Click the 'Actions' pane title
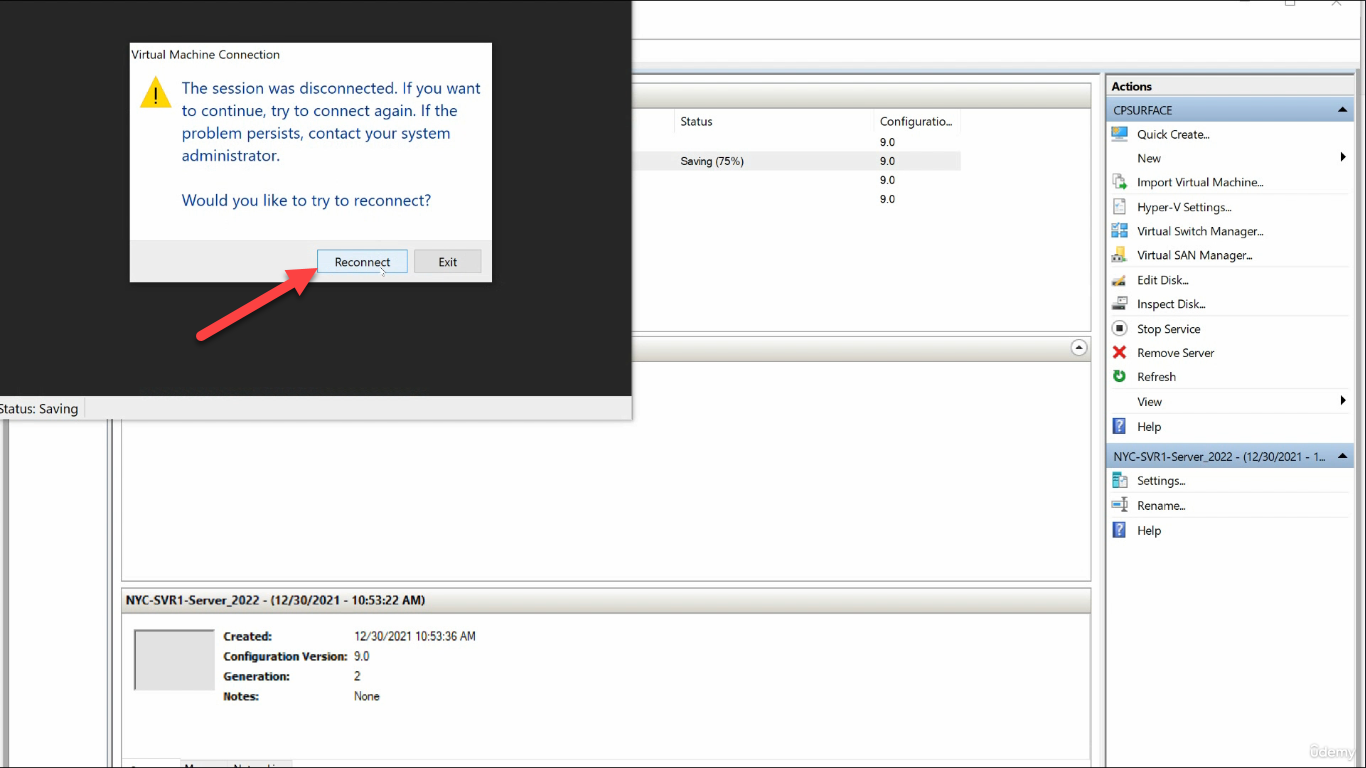This screenshot has height=768, width=1366. coord(1131,87)
